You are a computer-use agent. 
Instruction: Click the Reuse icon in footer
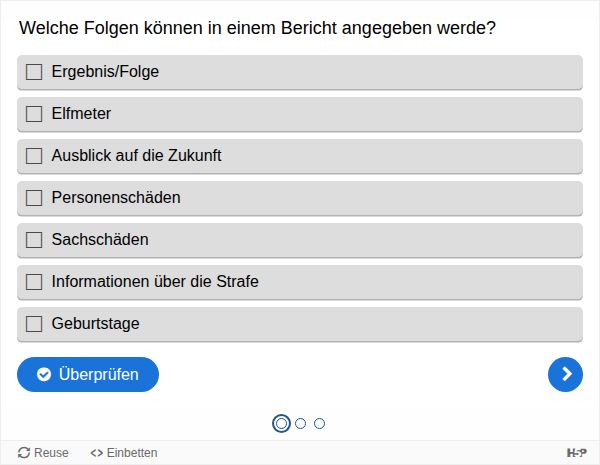coord(24,453)
